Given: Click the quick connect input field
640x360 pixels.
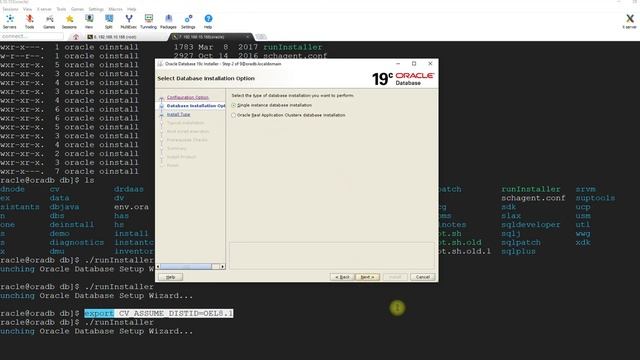Looking at the screenshot, I should tap(32, 37).
